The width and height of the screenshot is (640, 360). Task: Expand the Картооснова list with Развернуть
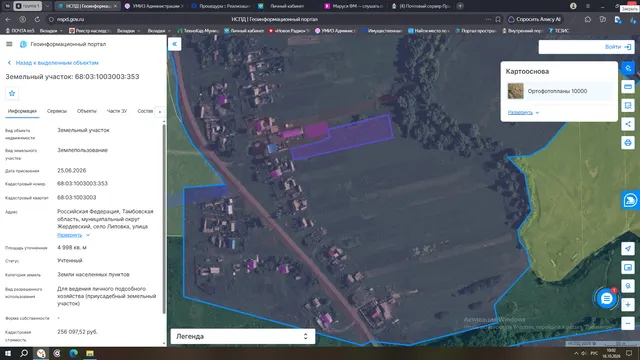[523, 113]
